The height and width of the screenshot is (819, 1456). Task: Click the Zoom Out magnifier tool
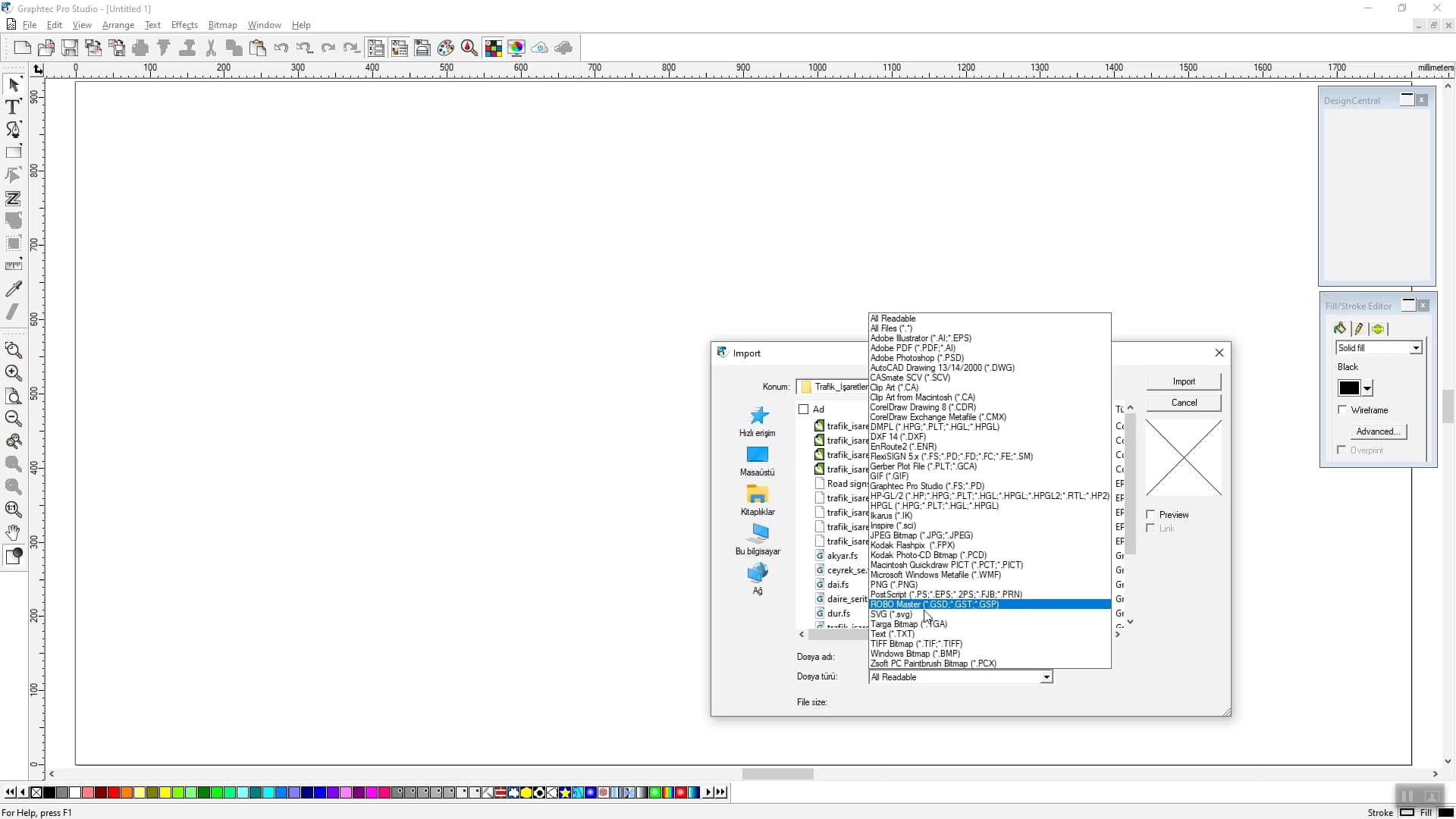[13, 419]
